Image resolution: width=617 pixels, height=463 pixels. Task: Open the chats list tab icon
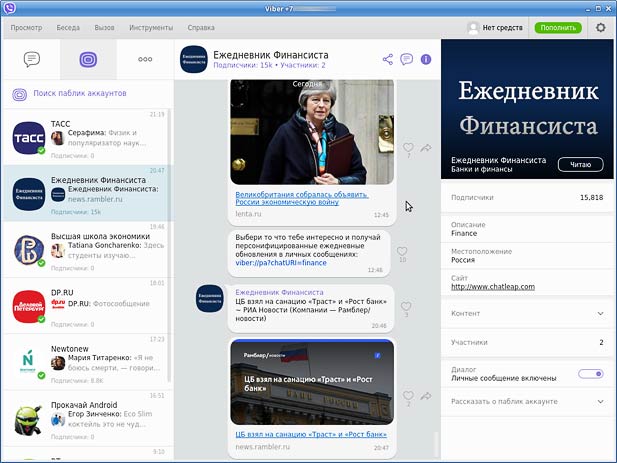[x=31, y=59]
